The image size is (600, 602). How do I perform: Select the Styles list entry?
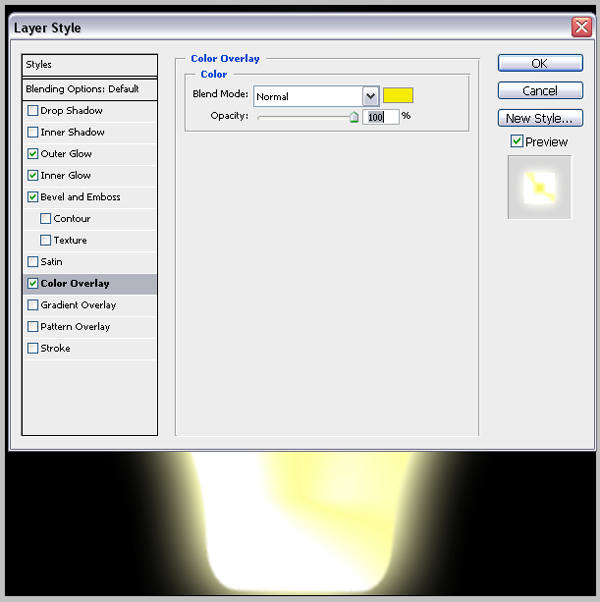tap(89, 65)
